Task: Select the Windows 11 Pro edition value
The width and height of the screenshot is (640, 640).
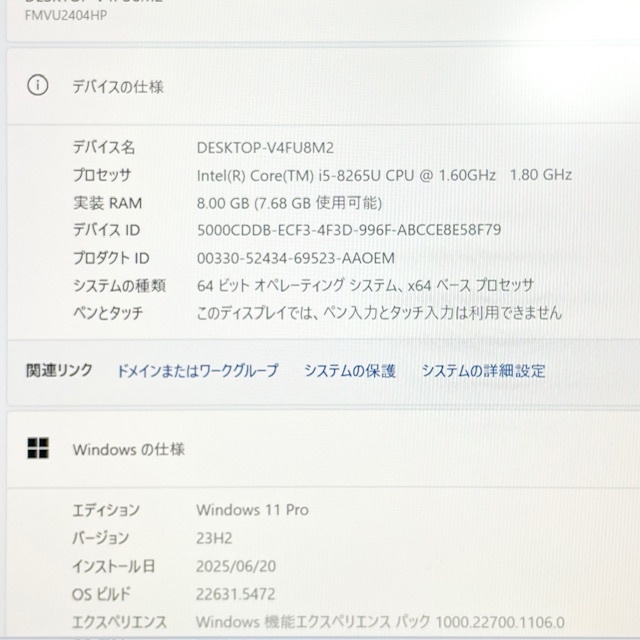Action: [x=252, y=510]
